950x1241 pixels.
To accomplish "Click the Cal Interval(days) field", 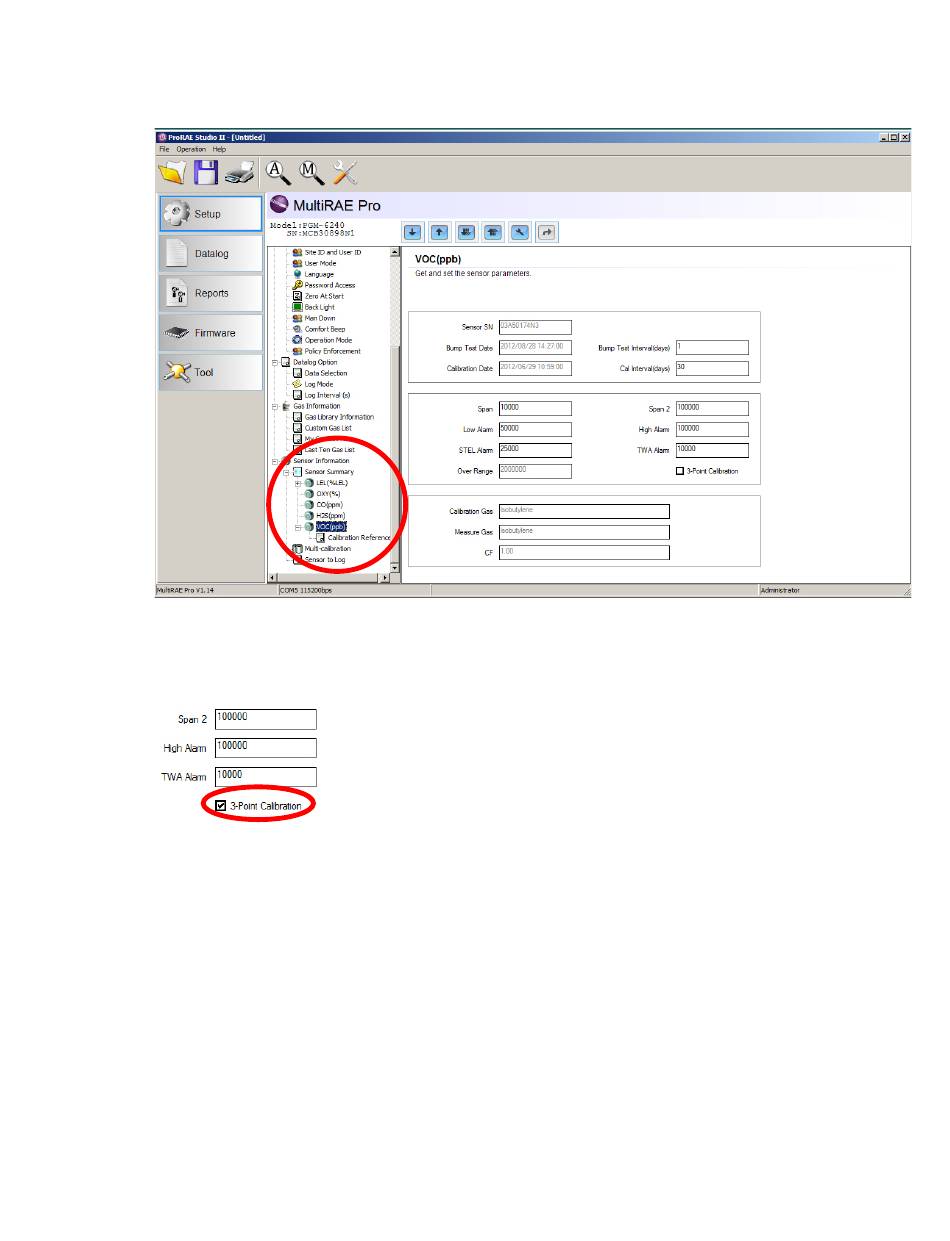I will (x=712, y=367).
